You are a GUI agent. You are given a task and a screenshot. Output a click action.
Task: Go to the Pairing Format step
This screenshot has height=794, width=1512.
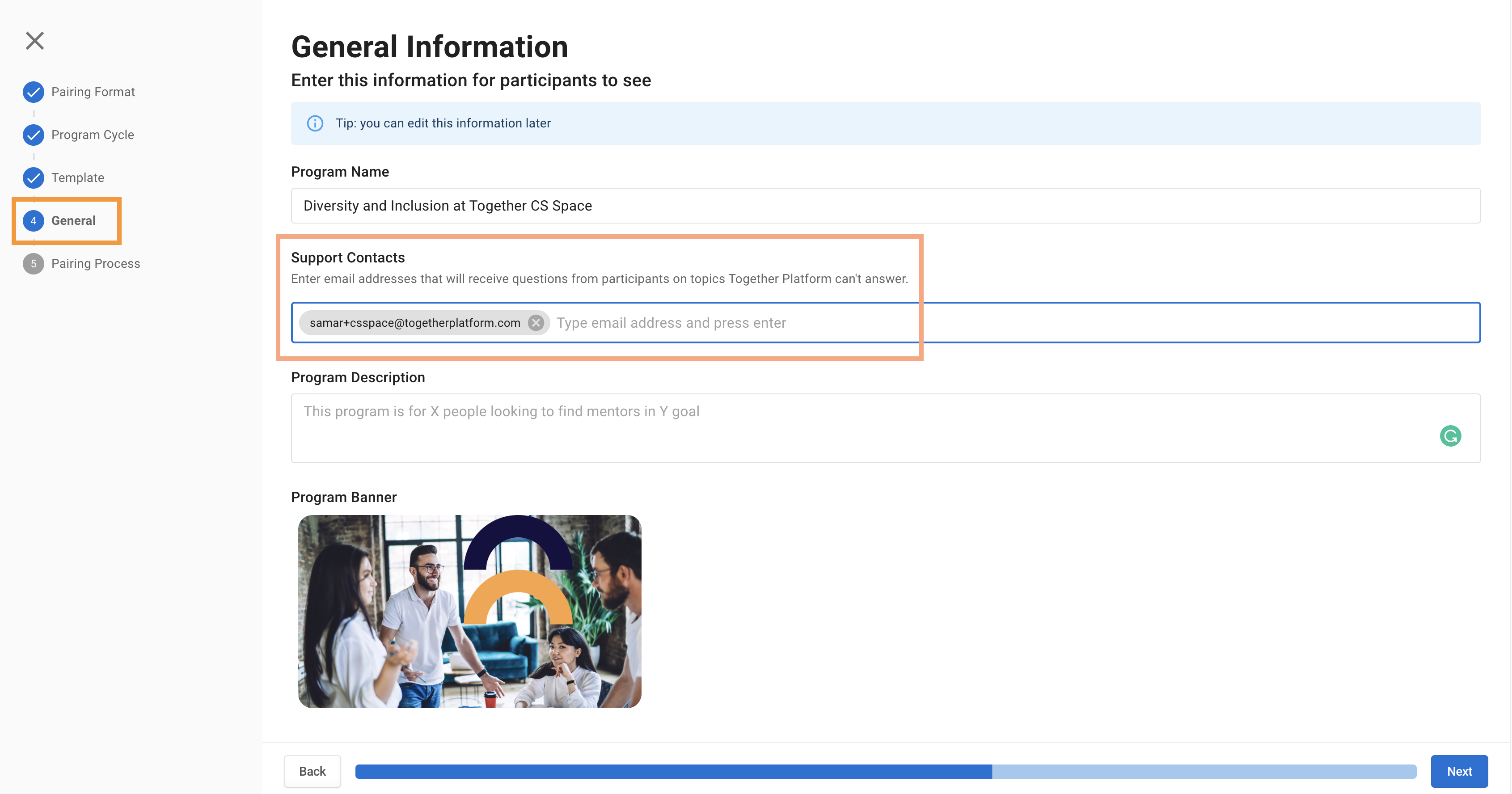click(x=93, y=92)
